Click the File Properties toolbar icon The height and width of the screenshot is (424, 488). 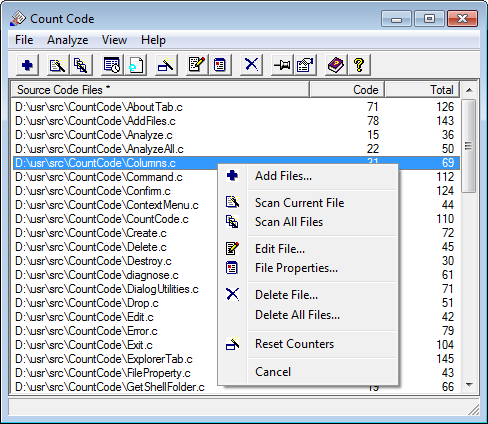coord(220,65)
